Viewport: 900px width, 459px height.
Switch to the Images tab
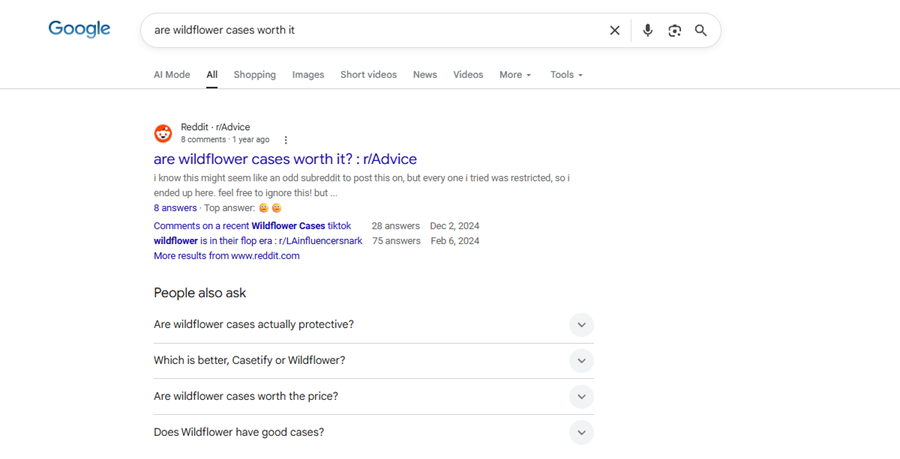tap(308, 75)
